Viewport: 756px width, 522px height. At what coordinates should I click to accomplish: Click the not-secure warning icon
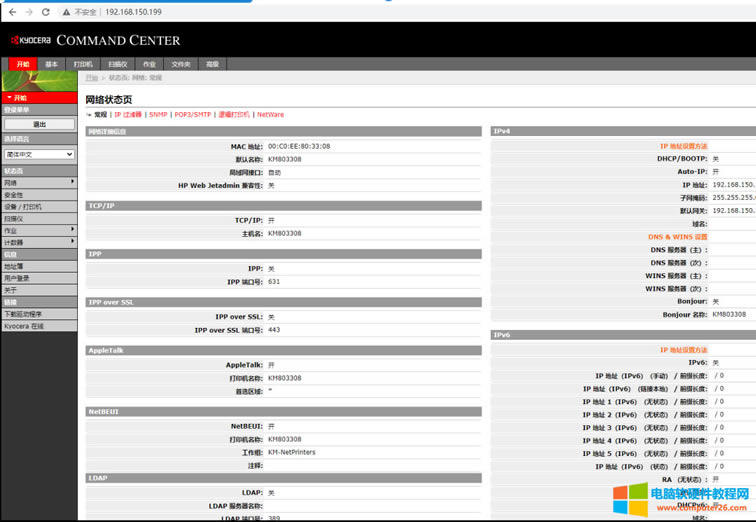(67, 12)
